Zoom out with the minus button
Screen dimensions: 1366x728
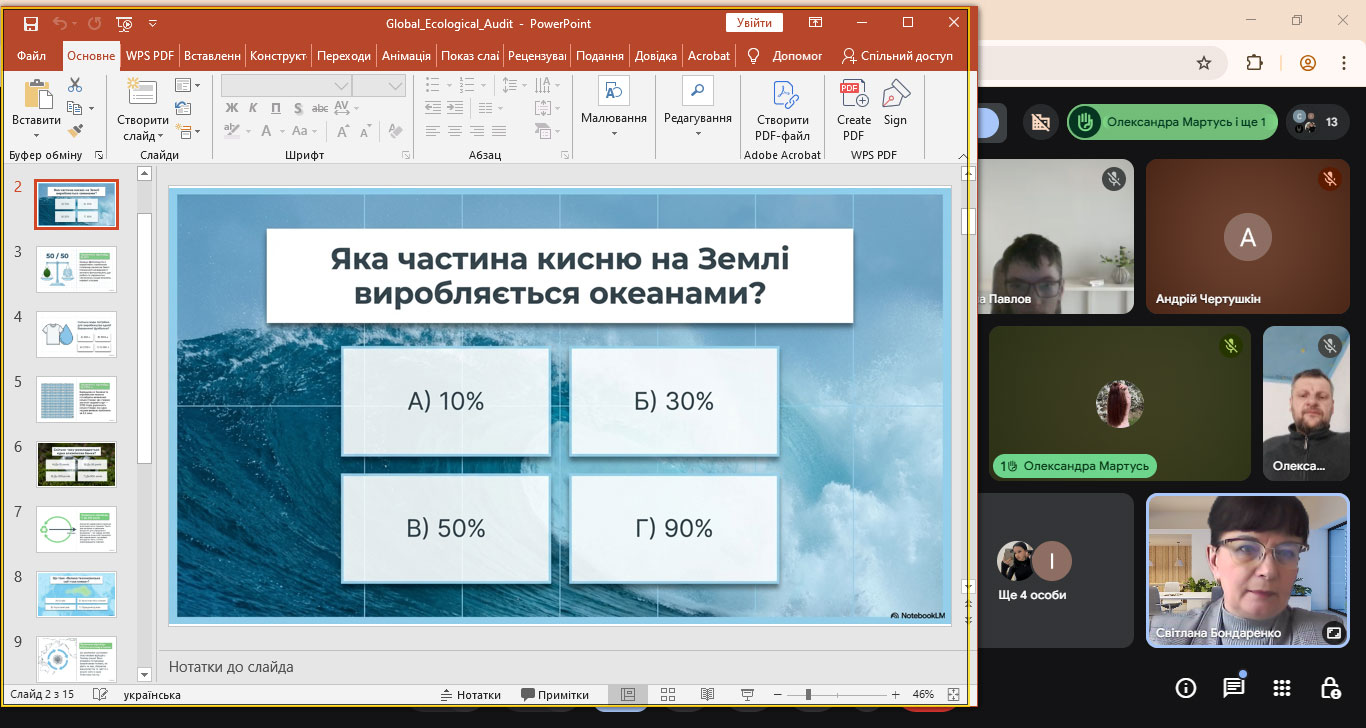pos(776,694)
